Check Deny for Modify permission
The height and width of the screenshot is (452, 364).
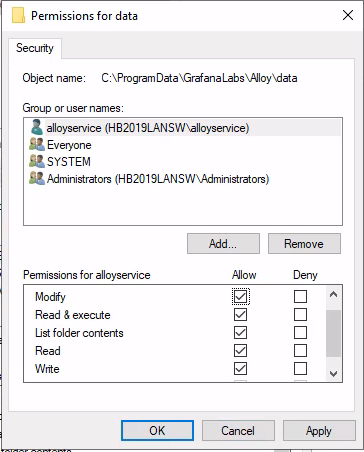(300, 296)
